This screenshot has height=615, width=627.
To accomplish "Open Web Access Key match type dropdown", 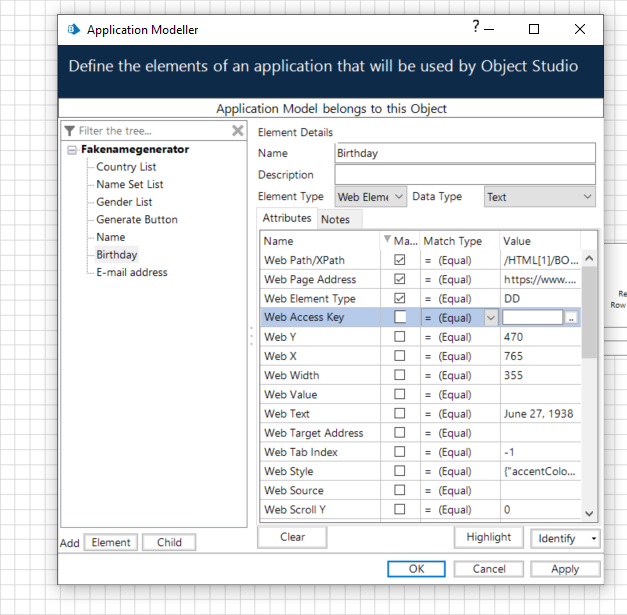I will (x=490, y=318).
